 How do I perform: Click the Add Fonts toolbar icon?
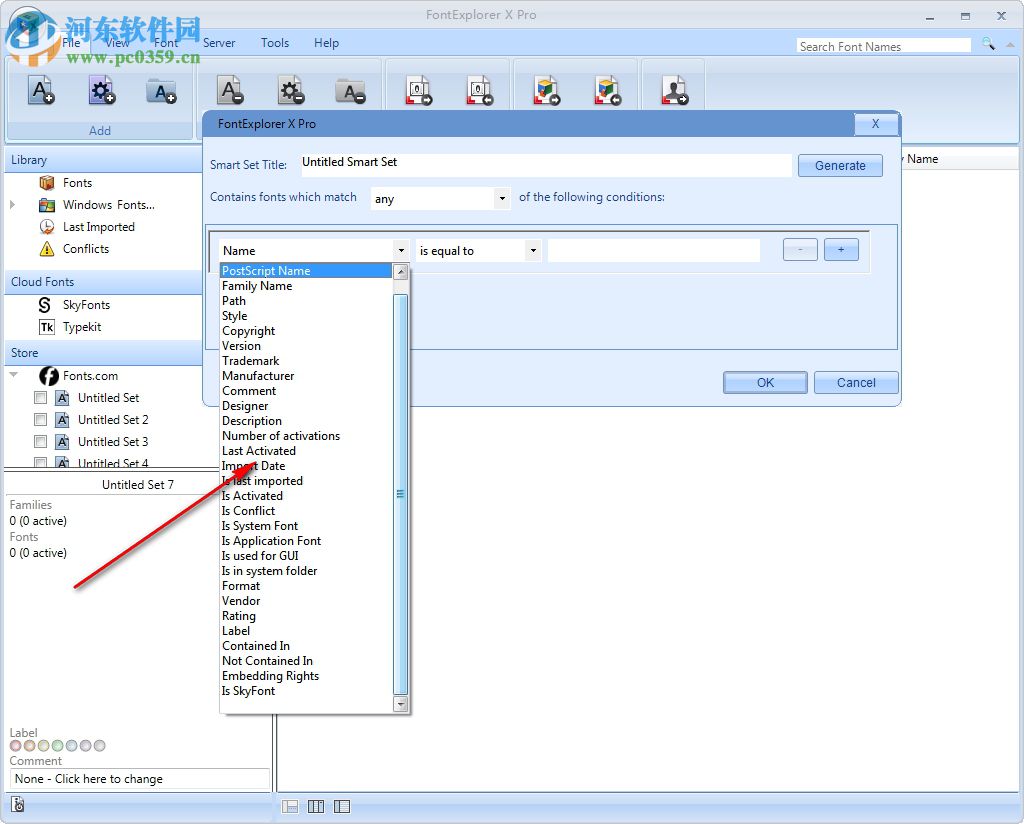point(40,90)
